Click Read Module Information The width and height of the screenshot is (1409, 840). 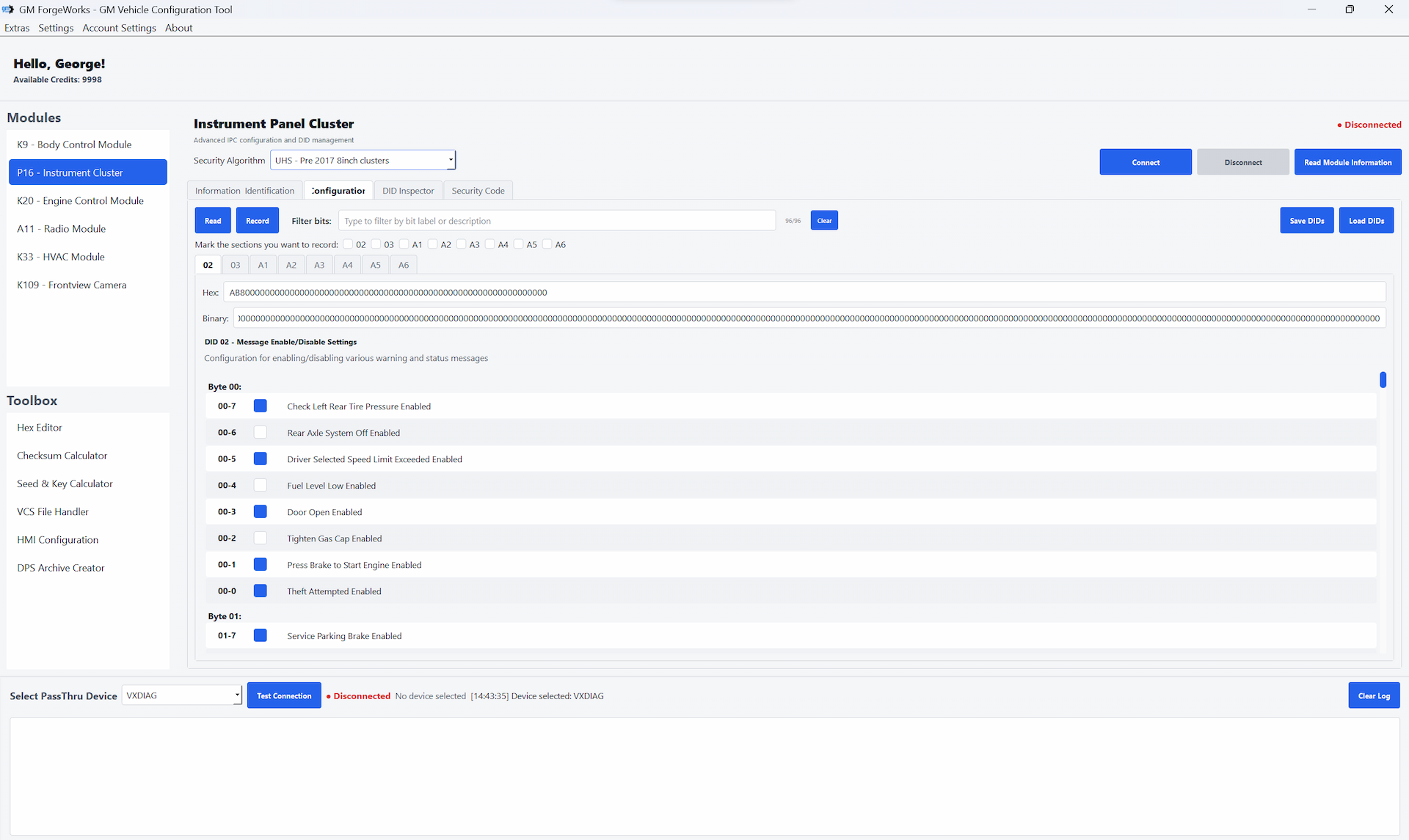click(x=1347, y=161)
